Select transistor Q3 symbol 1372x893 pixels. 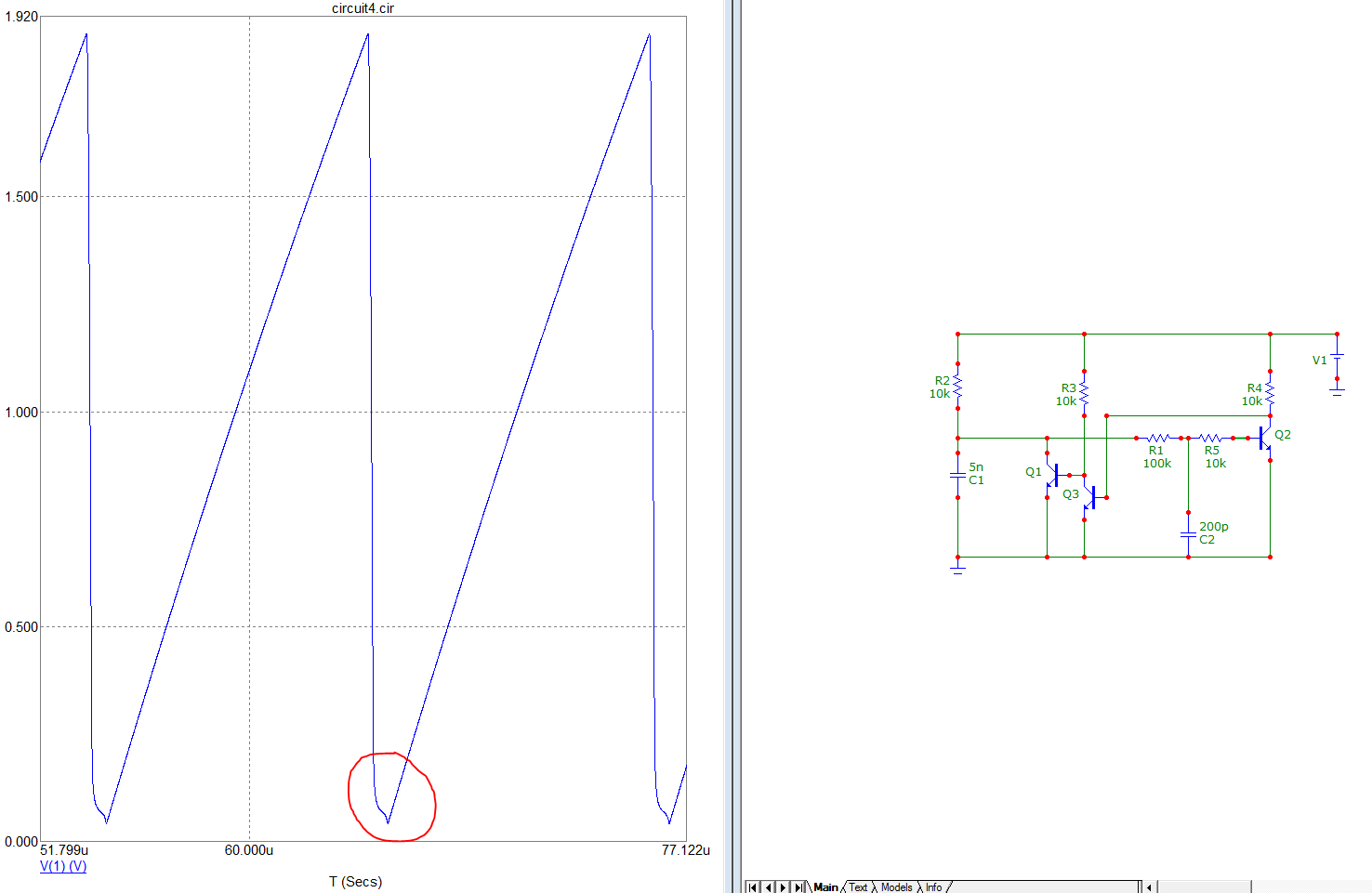(1089, 497)
